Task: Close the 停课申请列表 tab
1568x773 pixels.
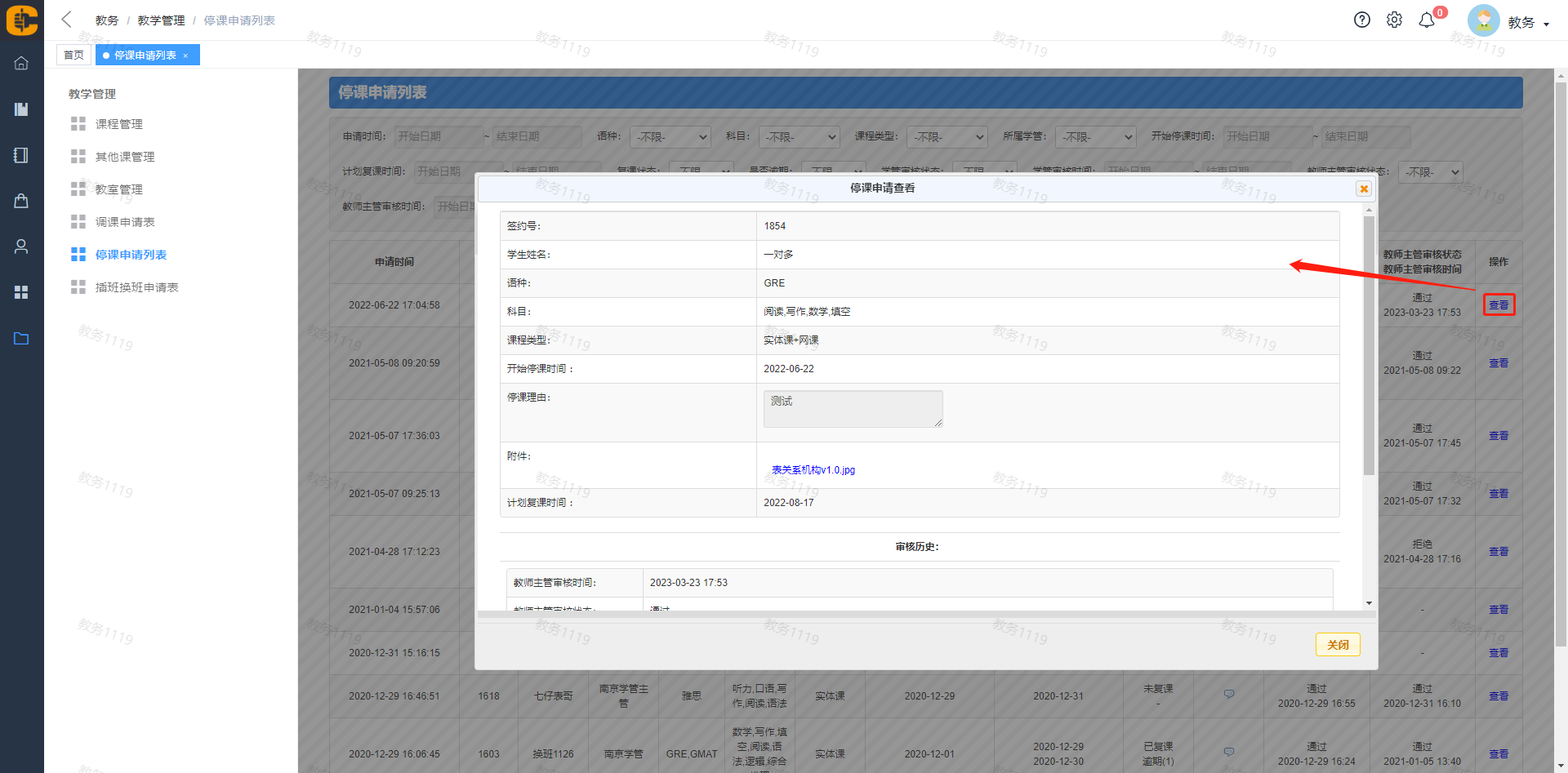Action: click(186, 56)
